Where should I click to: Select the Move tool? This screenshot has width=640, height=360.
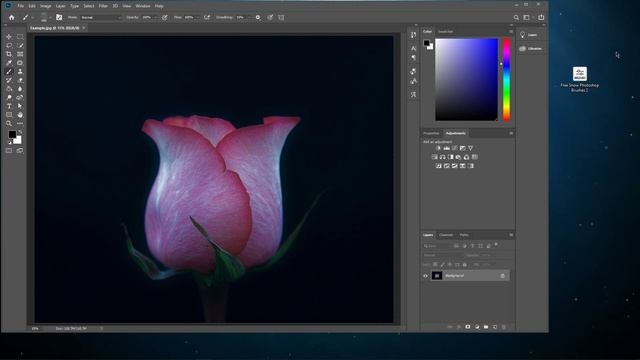click(9, 37)
